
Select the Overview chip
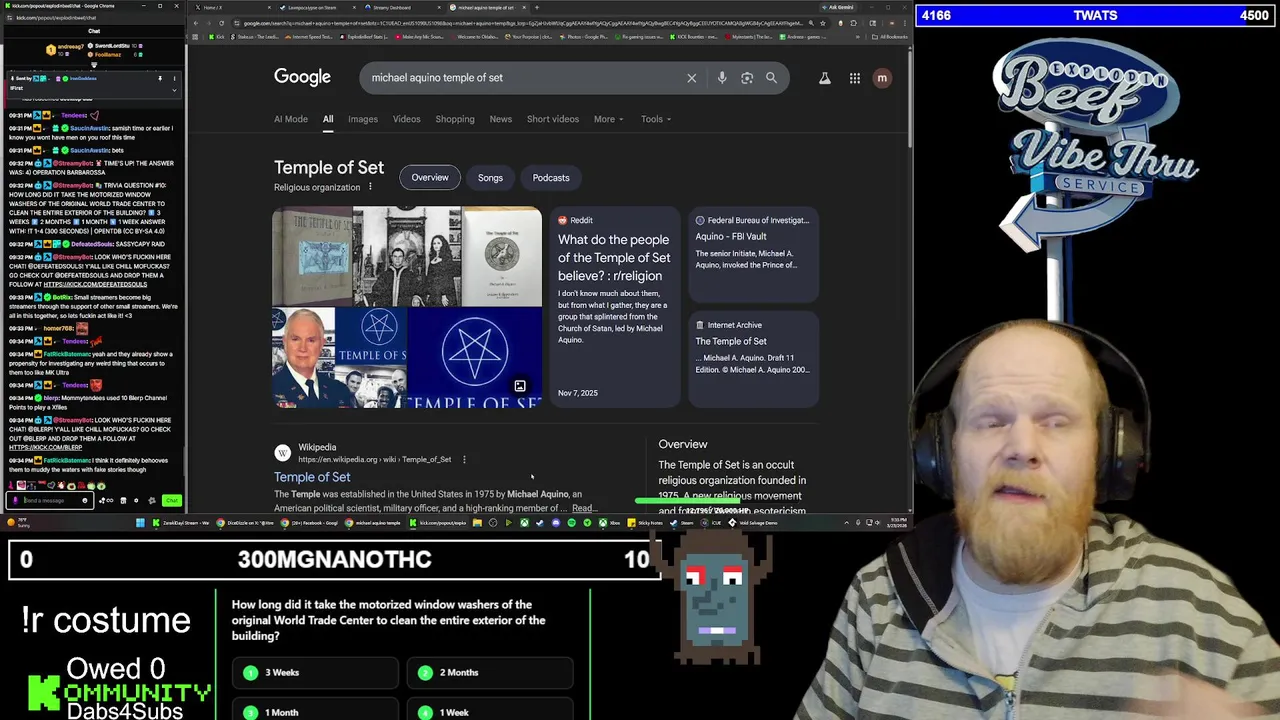[x=430, y=178]
